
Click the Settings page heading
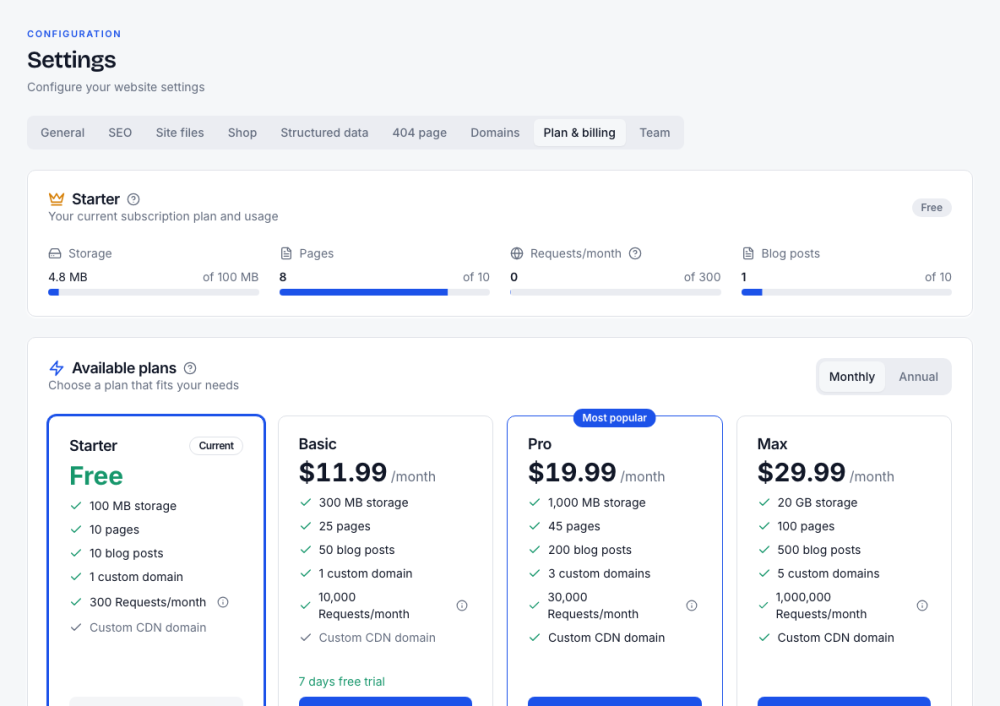tap(71, 60)
